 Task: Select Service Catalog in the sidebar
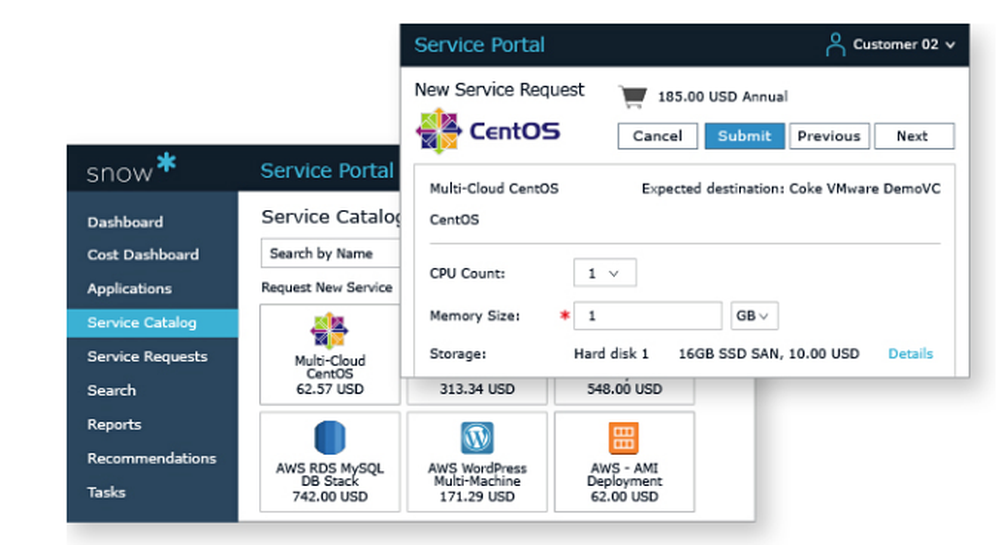click(x=152, y=323)
